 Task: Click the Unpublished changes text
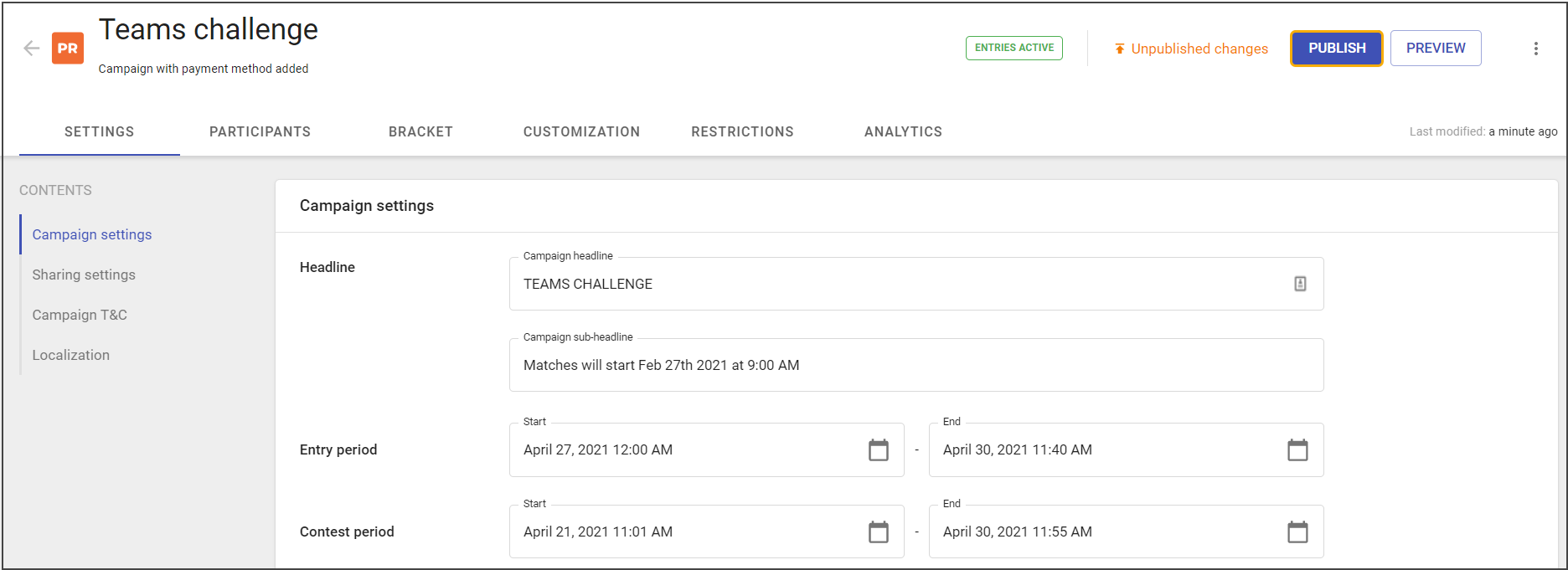tap(1199, 49)
